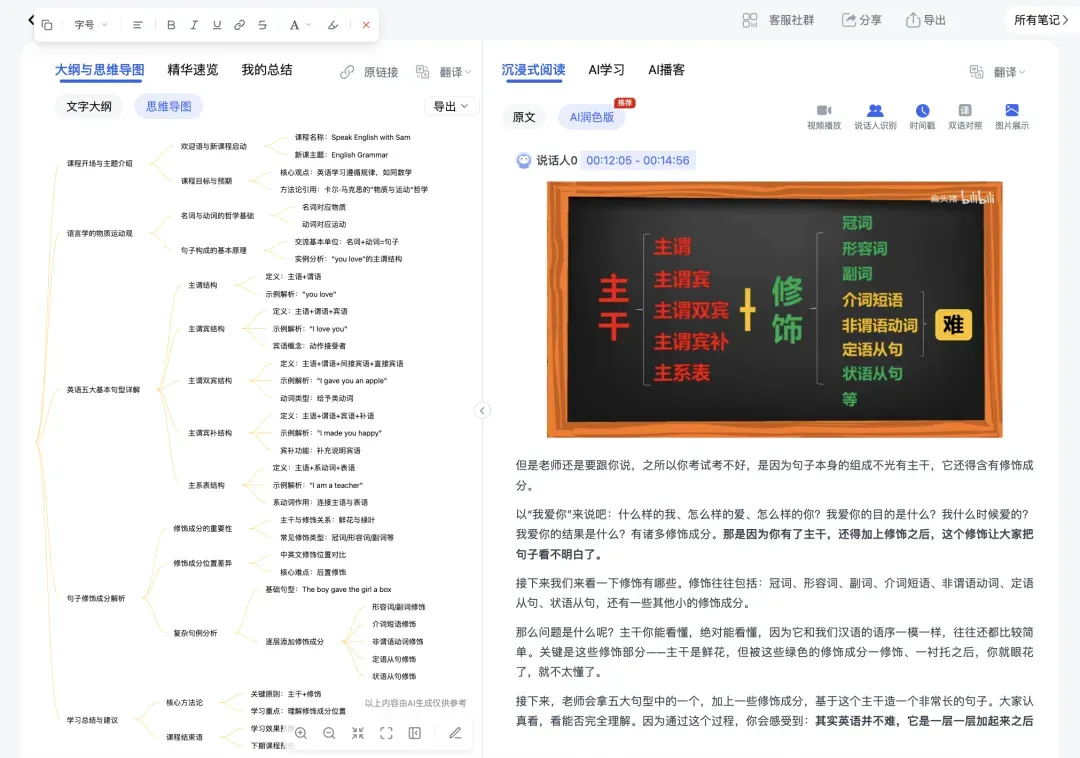Click node 课程名称: Speak English with Sam
This screenshot has height=758, width=1080.
pyautogui.click(x=353, y=138)
